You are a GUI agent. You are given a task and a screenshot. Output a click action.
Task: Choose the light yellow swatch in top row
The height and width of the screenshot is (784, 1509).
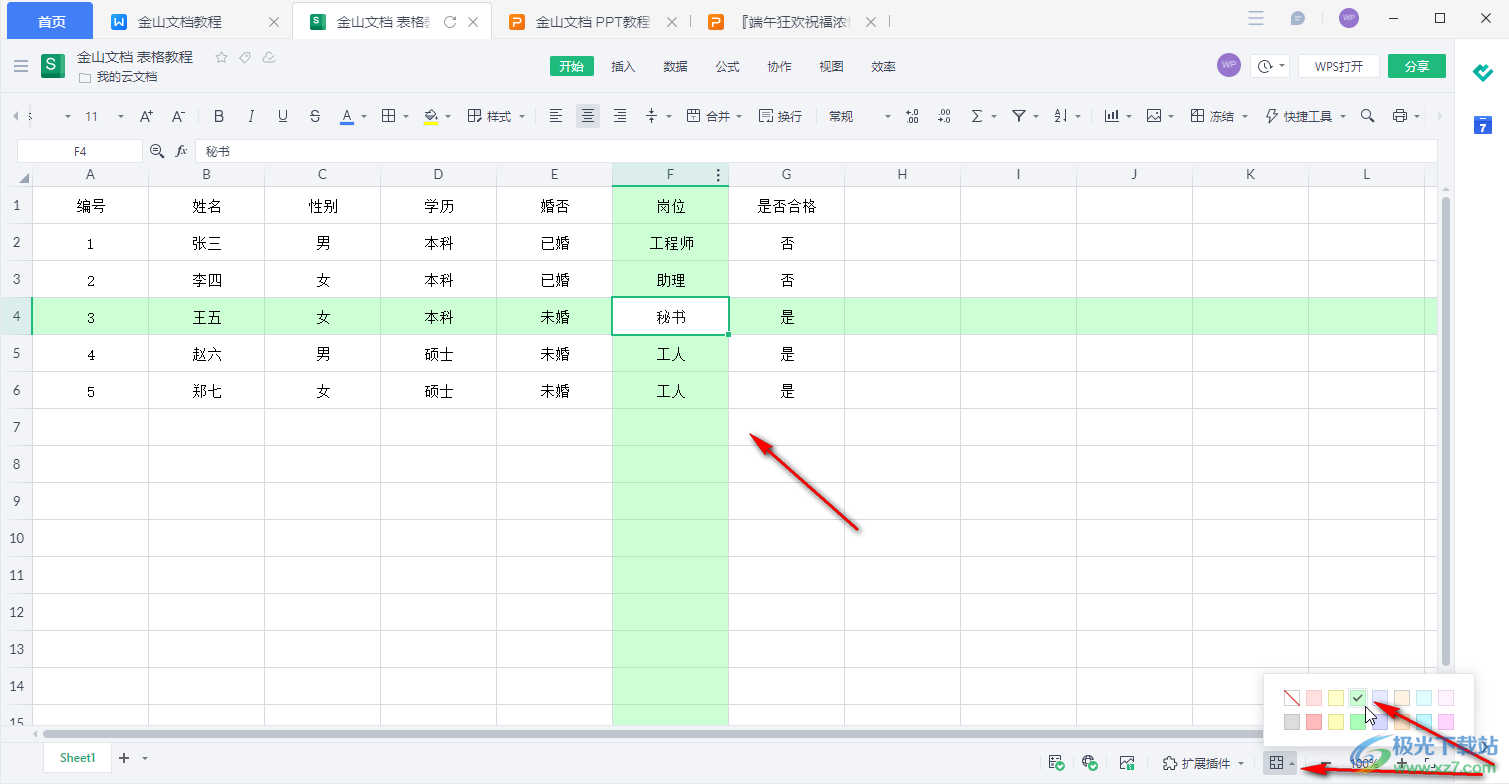pyautogui.click(x=1336, y=698)
